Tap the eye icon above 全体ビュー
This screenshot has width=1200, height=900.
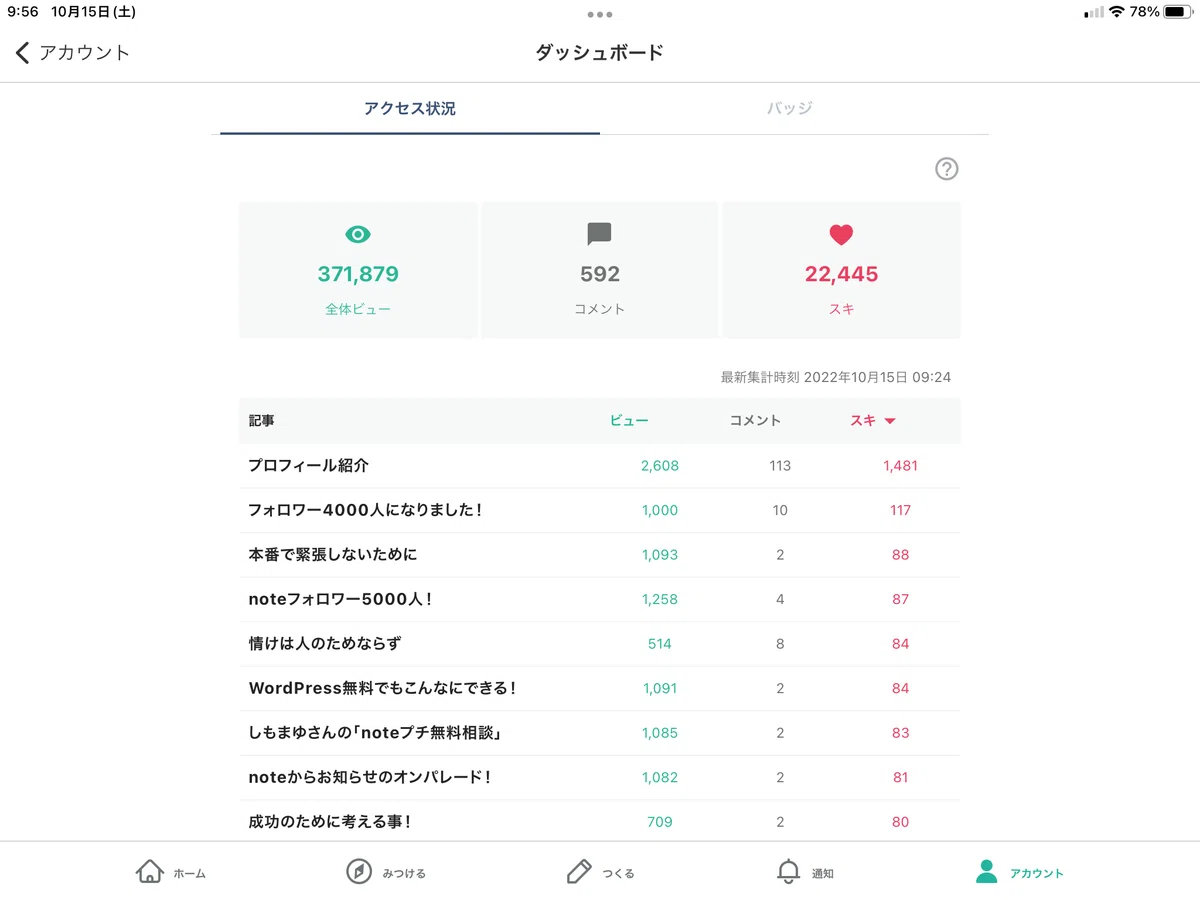pyautogui.click(x=358, y=235)
